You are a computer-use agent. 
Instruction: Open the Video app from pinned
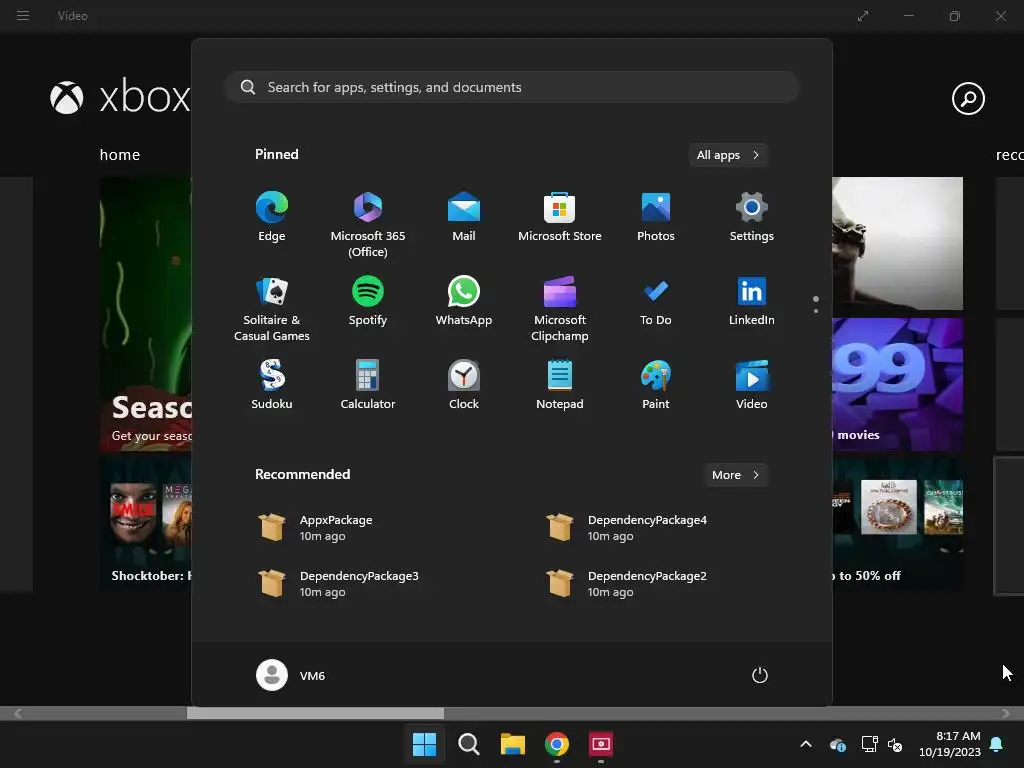coord(752,385)
